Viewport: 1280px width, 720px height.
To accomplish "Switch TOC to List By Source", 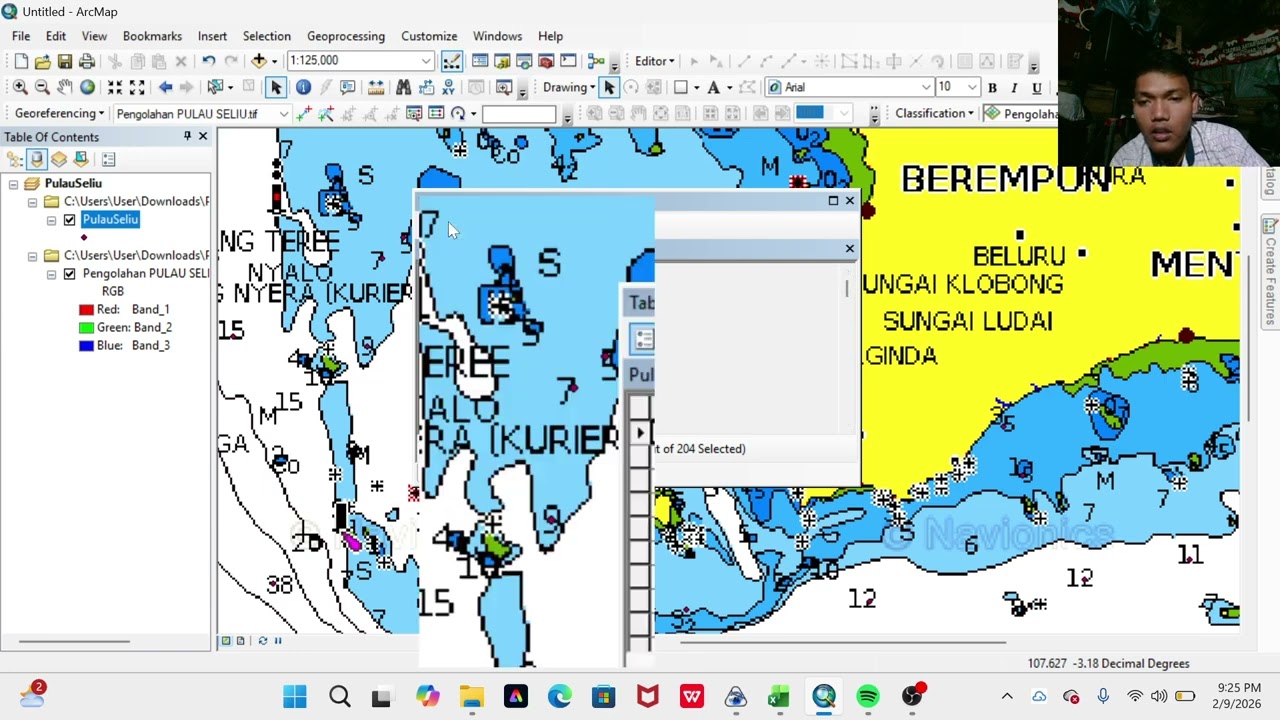I will (x=37, y=159).
